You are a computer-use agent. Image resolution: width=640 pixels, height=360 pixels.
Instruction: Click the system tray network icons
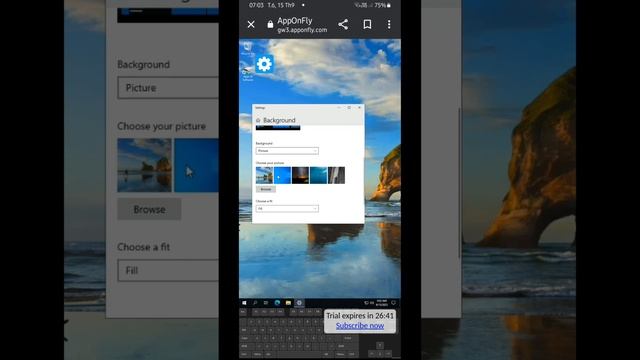[369, 303]
